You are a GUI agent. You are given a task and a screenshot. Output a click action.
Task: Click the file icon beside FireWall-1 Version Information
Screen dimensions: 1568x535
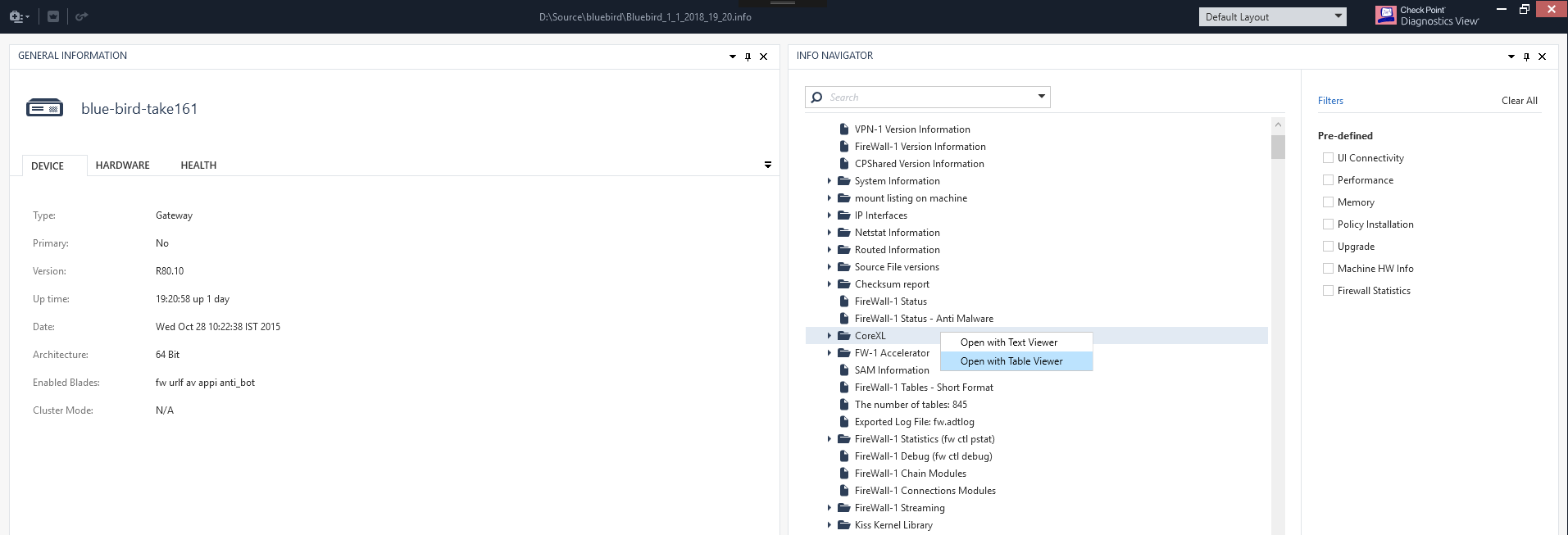[843, 147]
